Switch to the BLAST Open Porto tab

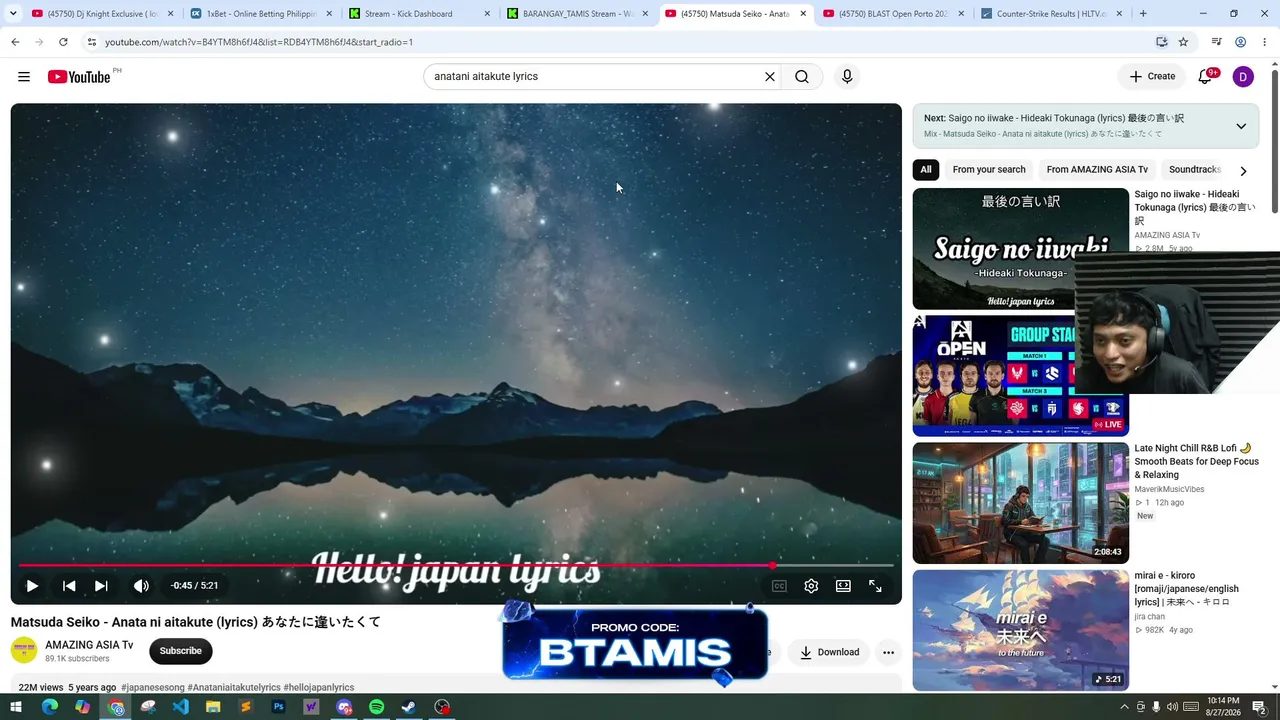(893, 14)
